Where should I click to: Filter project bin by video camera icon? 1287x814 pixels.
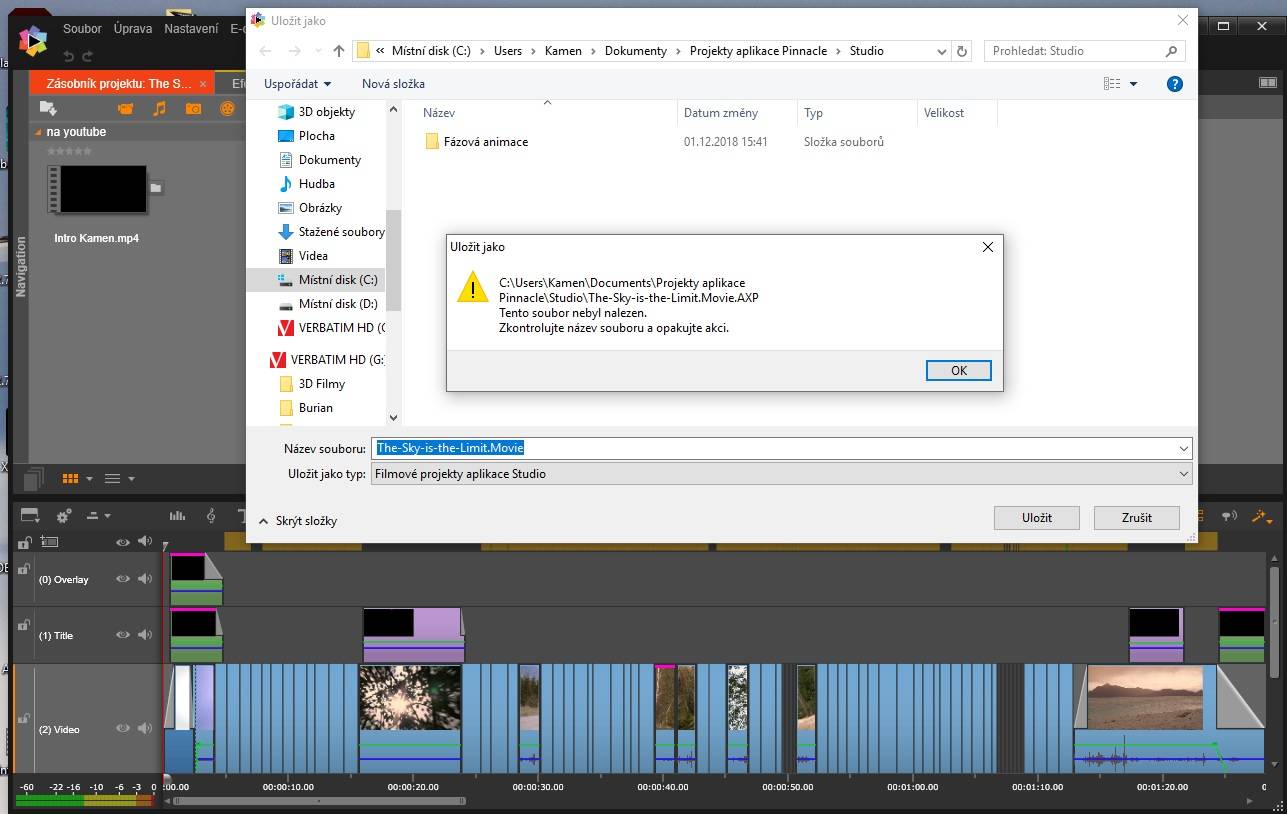tap(124, 108)
